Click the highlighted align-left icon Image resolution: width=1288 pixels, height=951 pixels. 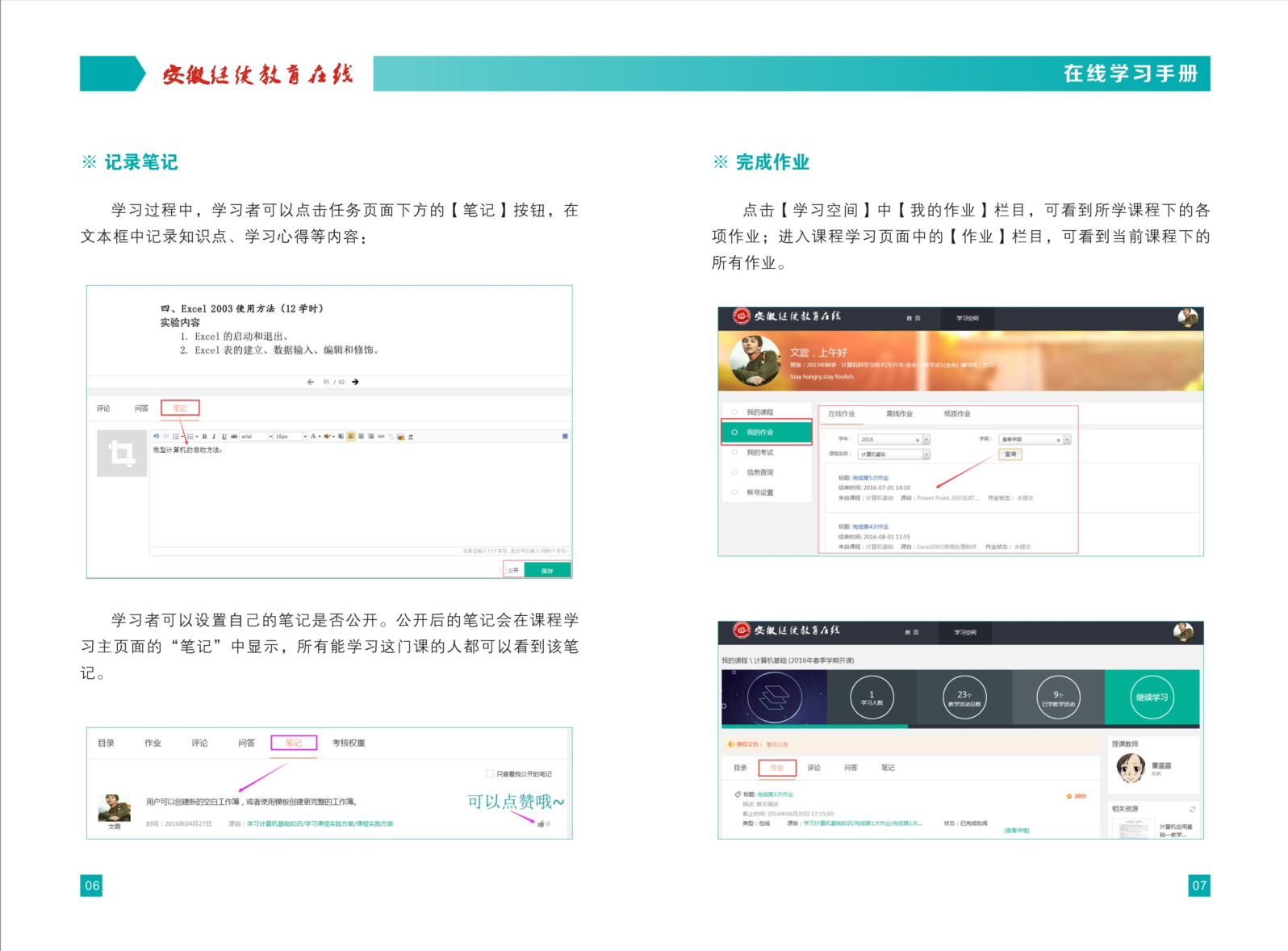pyautogui.click(x=351, y=436)
